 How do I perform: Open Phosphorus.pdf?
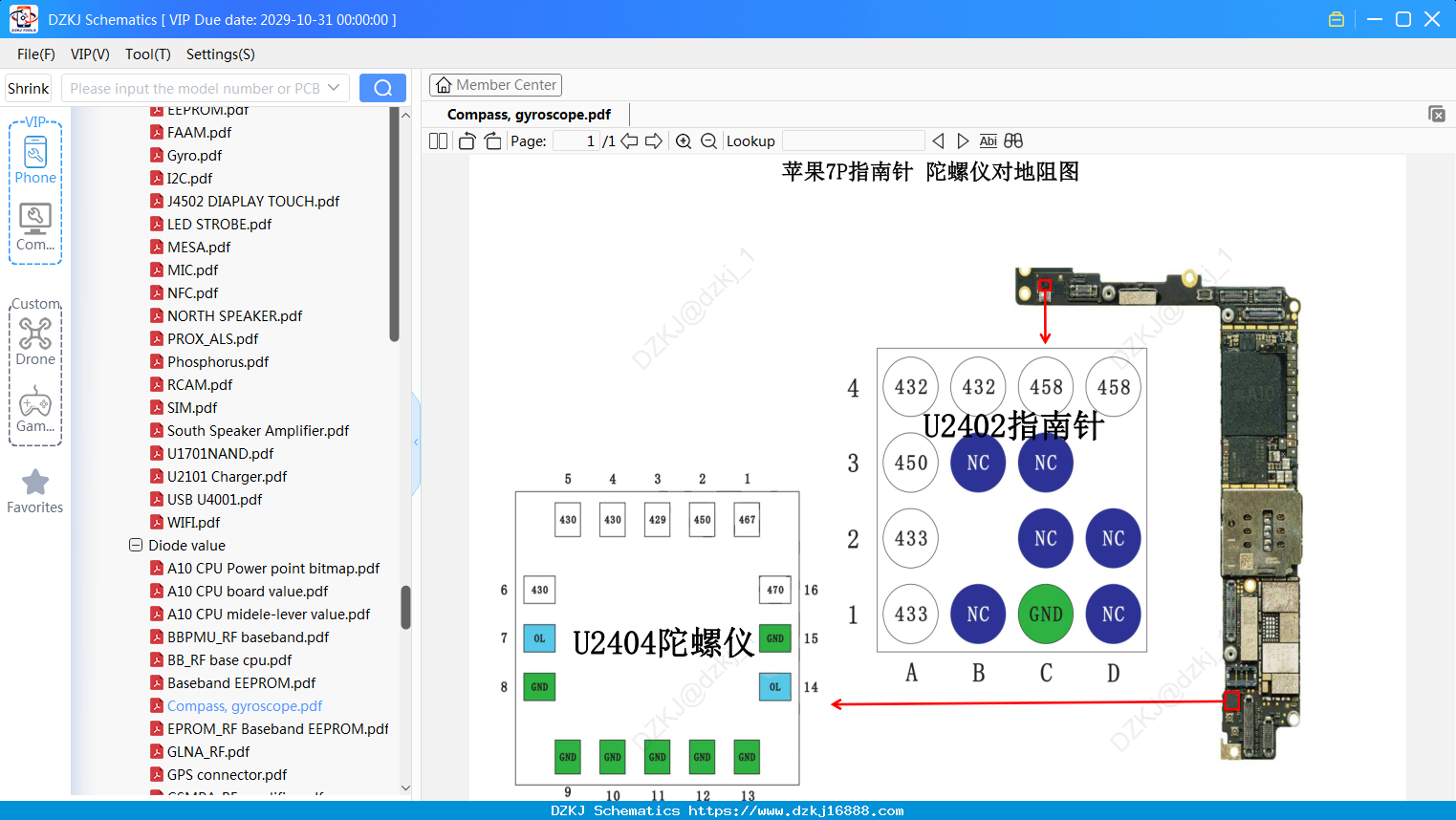218,361
